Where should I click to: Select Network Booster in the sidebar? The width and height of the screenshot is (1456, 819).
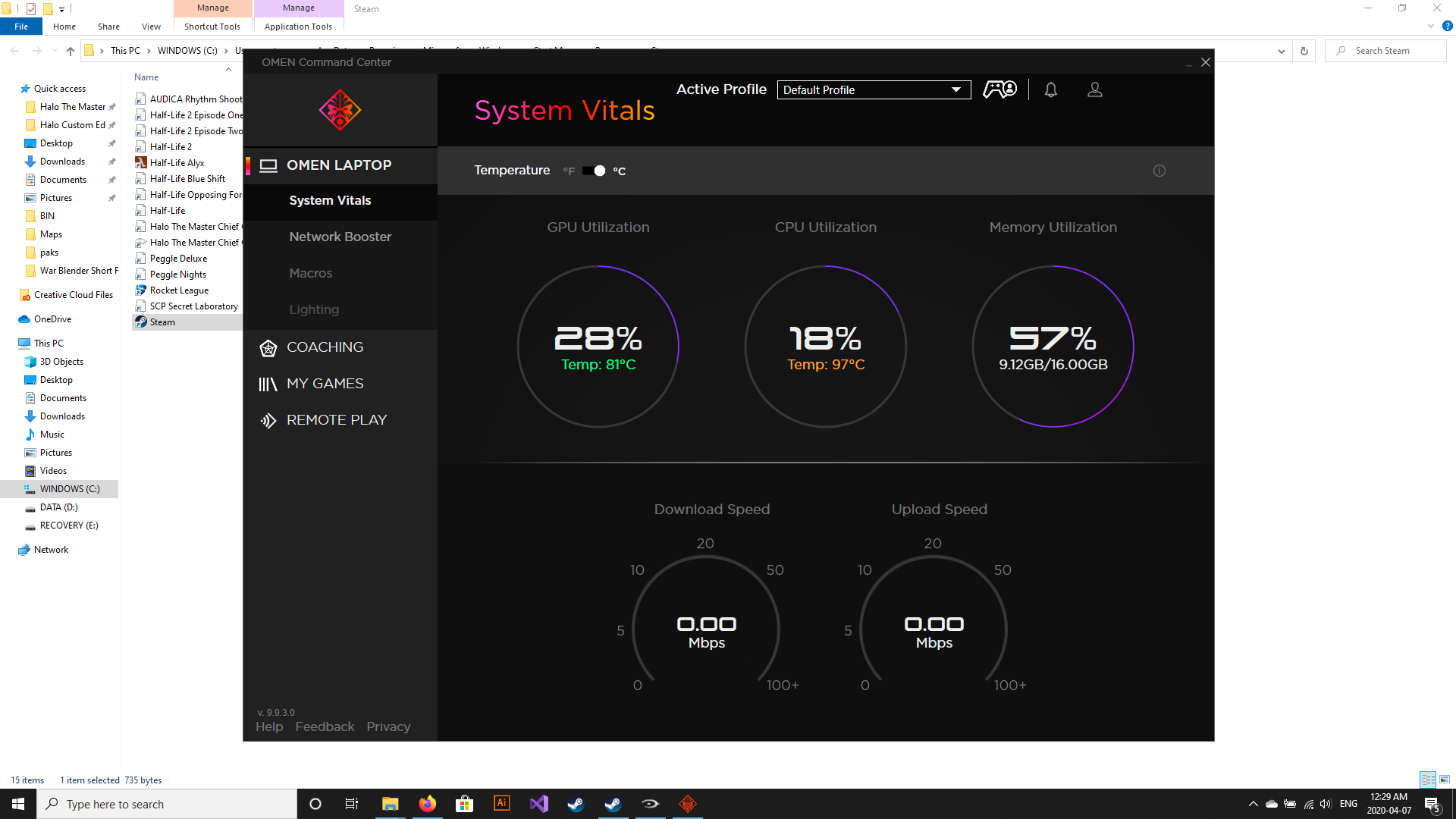[340, 237]
